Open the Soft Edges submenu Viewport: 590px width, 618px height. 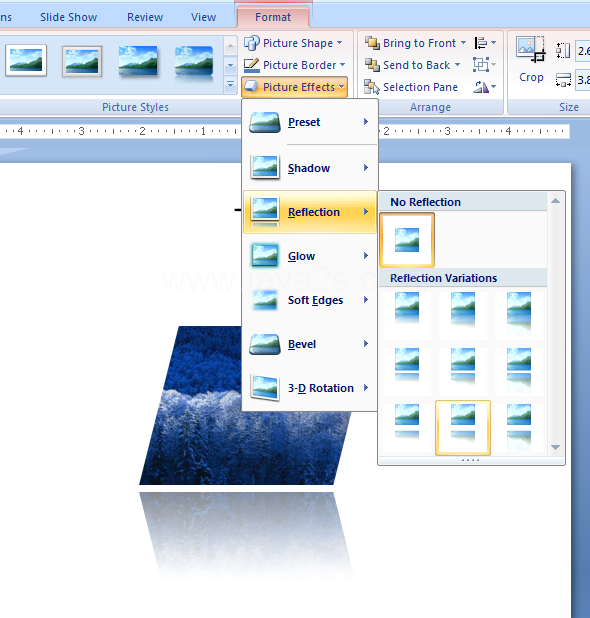pos(310,300)
